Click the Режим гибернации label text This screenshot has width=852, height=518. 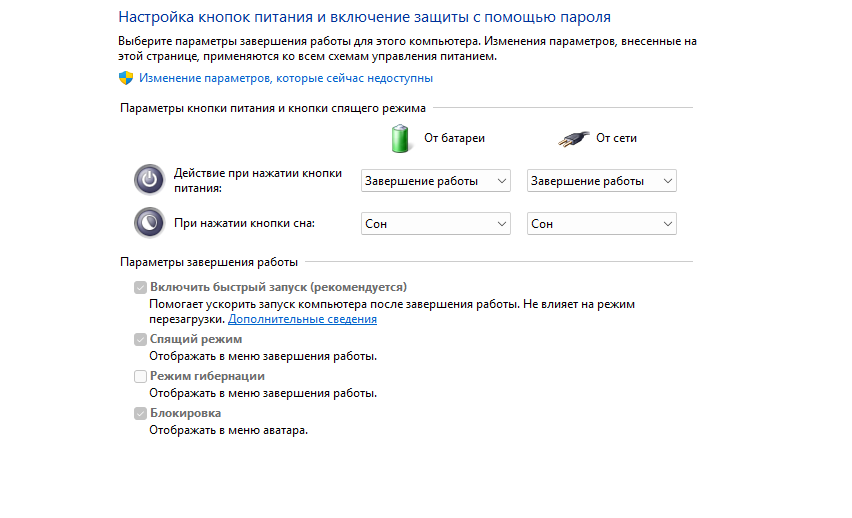pyautogui.click(x=207, y=376)
